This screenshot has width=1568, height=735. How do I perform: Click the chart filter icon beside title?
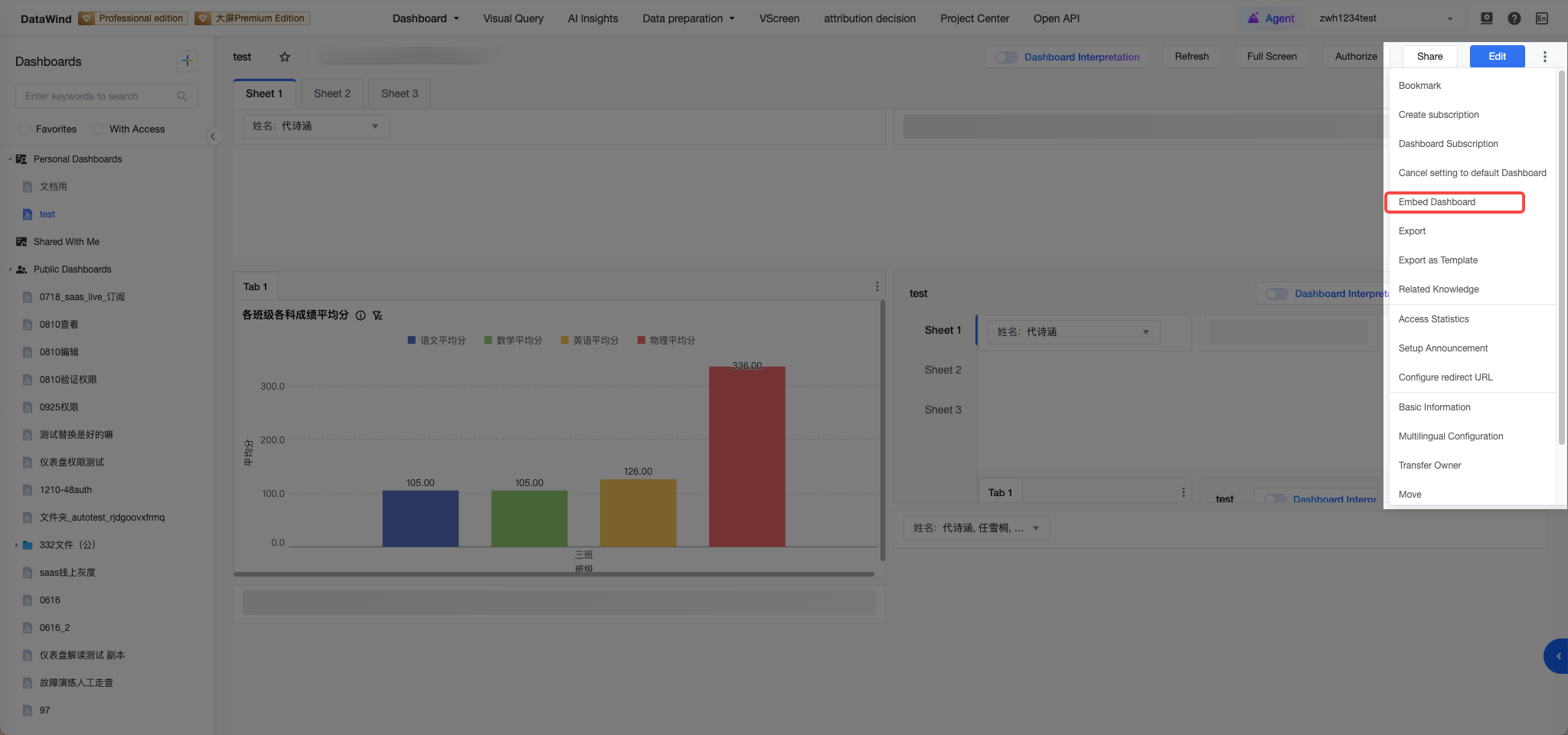(x=377, y=315)
